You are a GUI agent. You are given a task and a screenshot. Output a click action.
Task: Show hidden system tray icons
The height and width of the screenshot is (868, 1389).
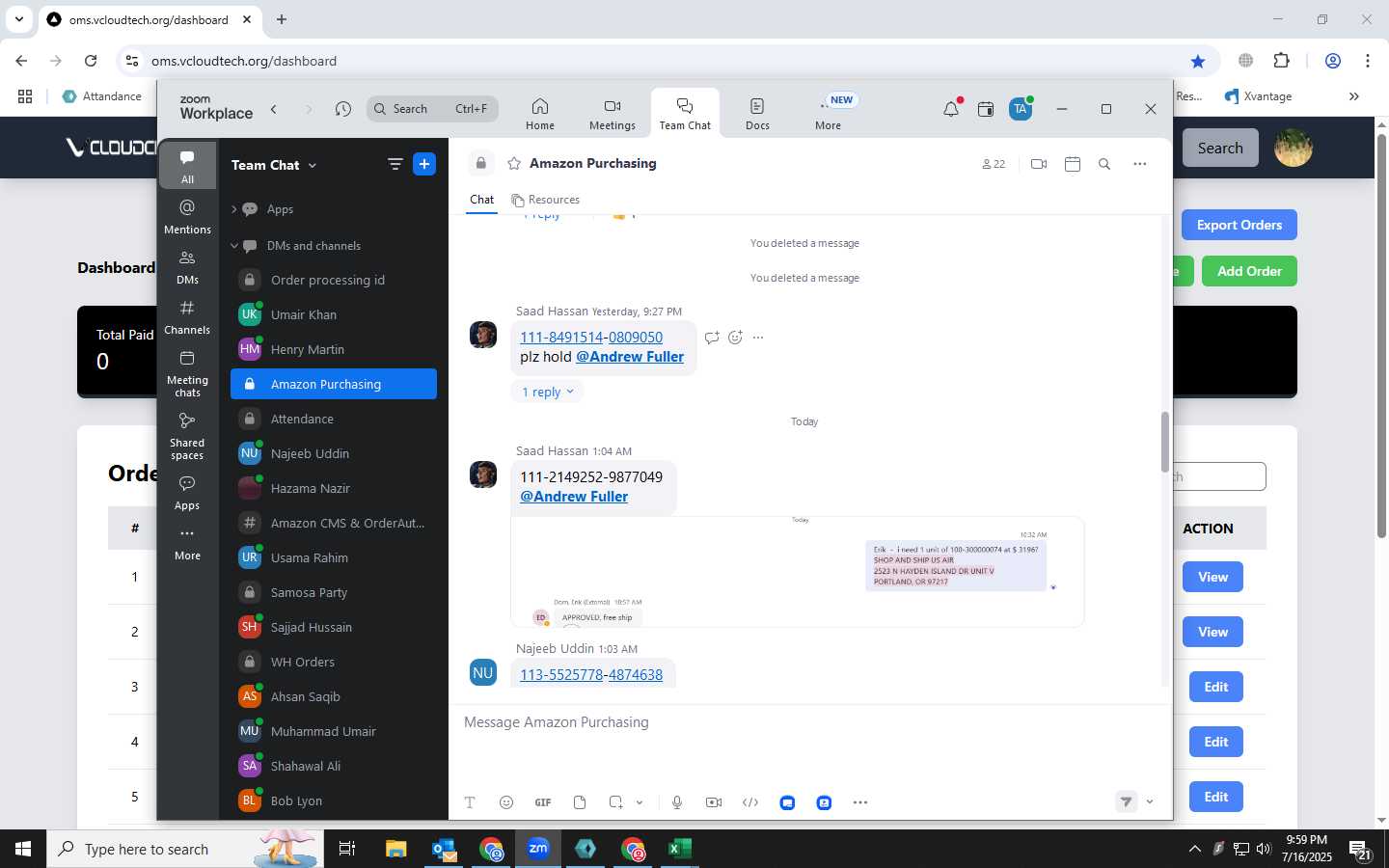coord(1195,849)
